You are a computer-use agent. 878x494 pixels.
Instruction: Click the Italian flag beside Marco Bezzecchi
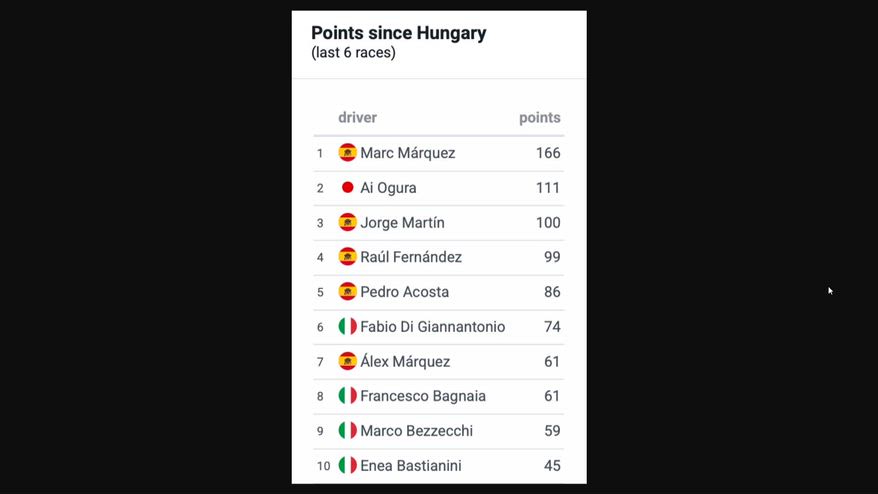tap(347, 430)
